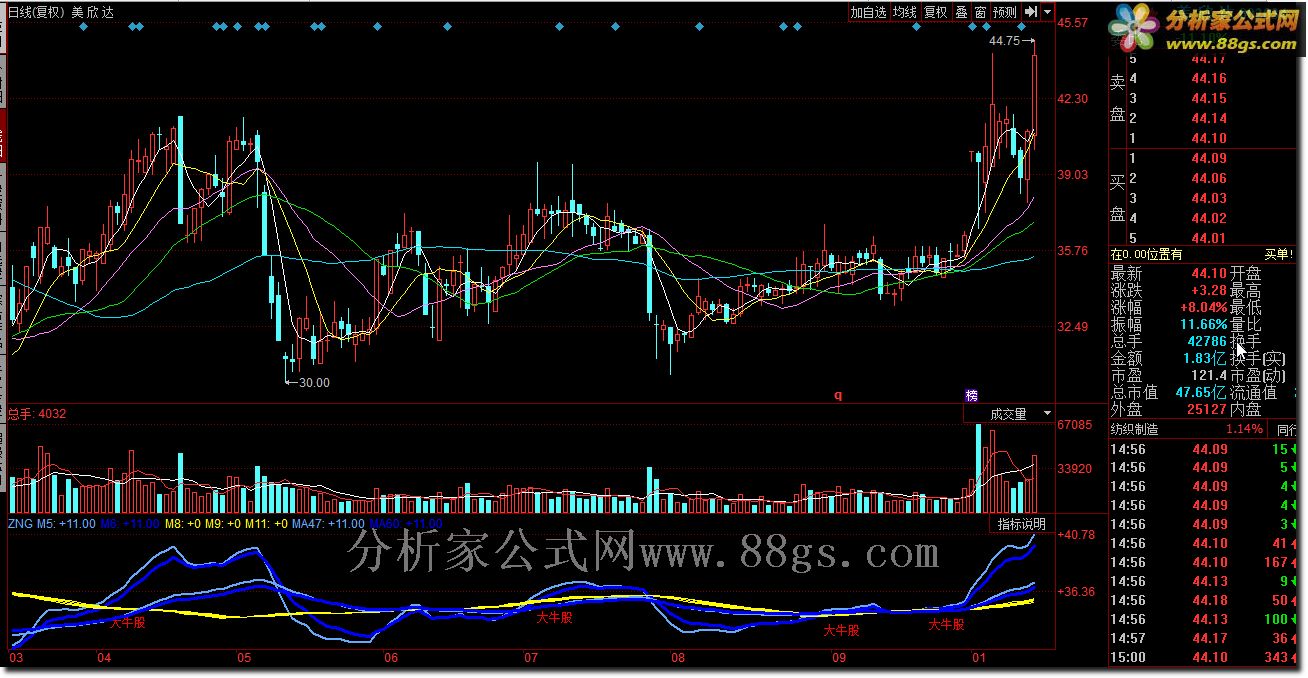Open the chart toolbar dropdown arrow
Screen dimensions: 1308x678
1047,12
